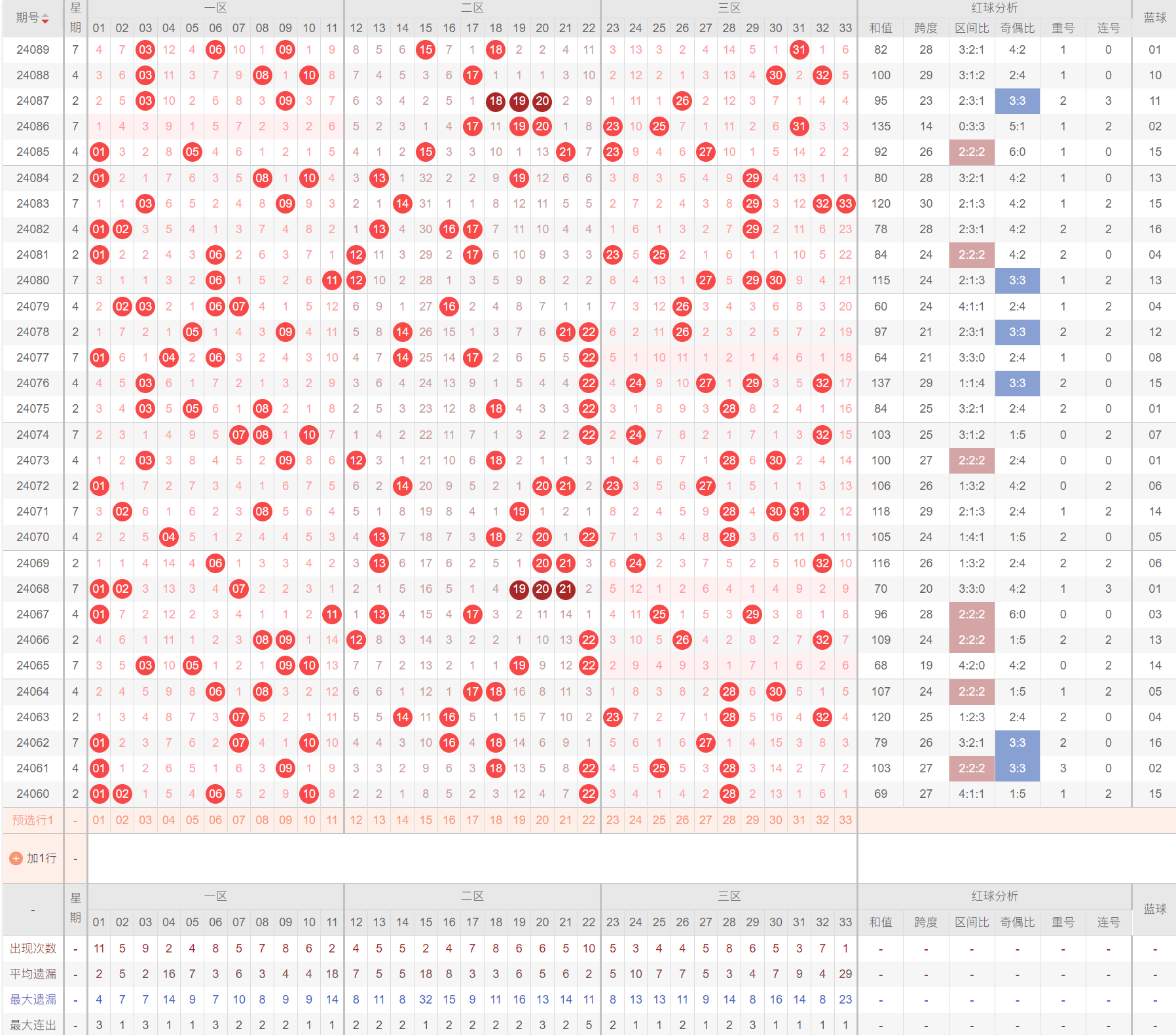The width and height of the screenshot is (1176, 1035).
Task: Click red ball 11 in row 24080
Action: (x=333, y=280)
